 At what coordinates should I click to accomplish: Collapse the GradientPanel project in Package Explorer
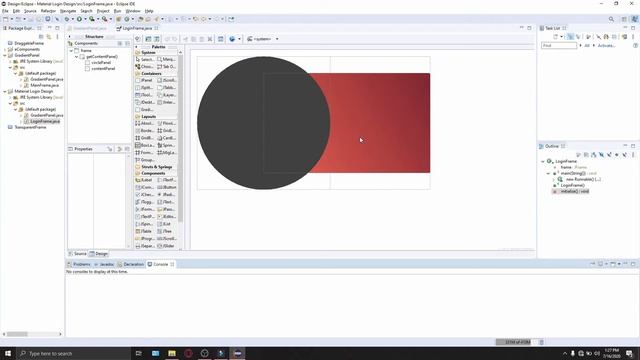[x=4, y=55]
